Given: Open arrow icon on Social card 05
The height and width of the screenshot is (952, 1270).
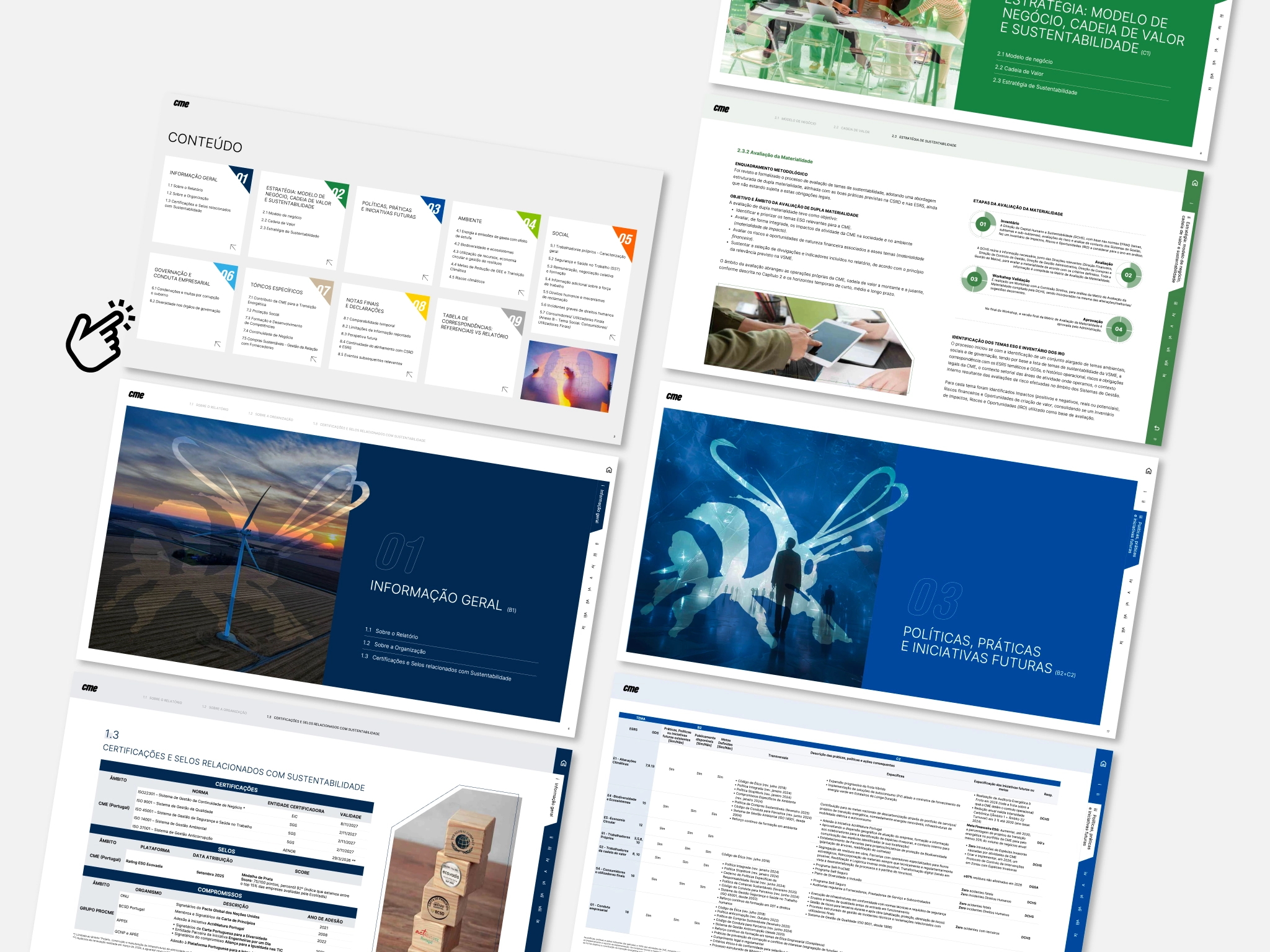Looking at the screenshot, I should pyautogui.click(x=613, y=337).
